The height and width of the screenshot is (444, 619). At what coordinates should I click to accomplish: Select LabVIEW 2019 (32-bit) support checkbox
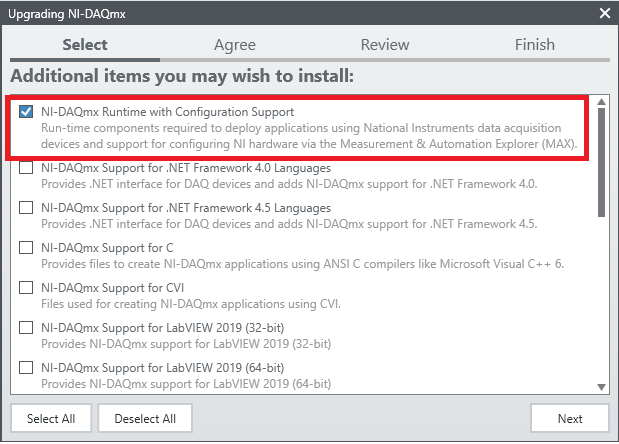point(27,327)
